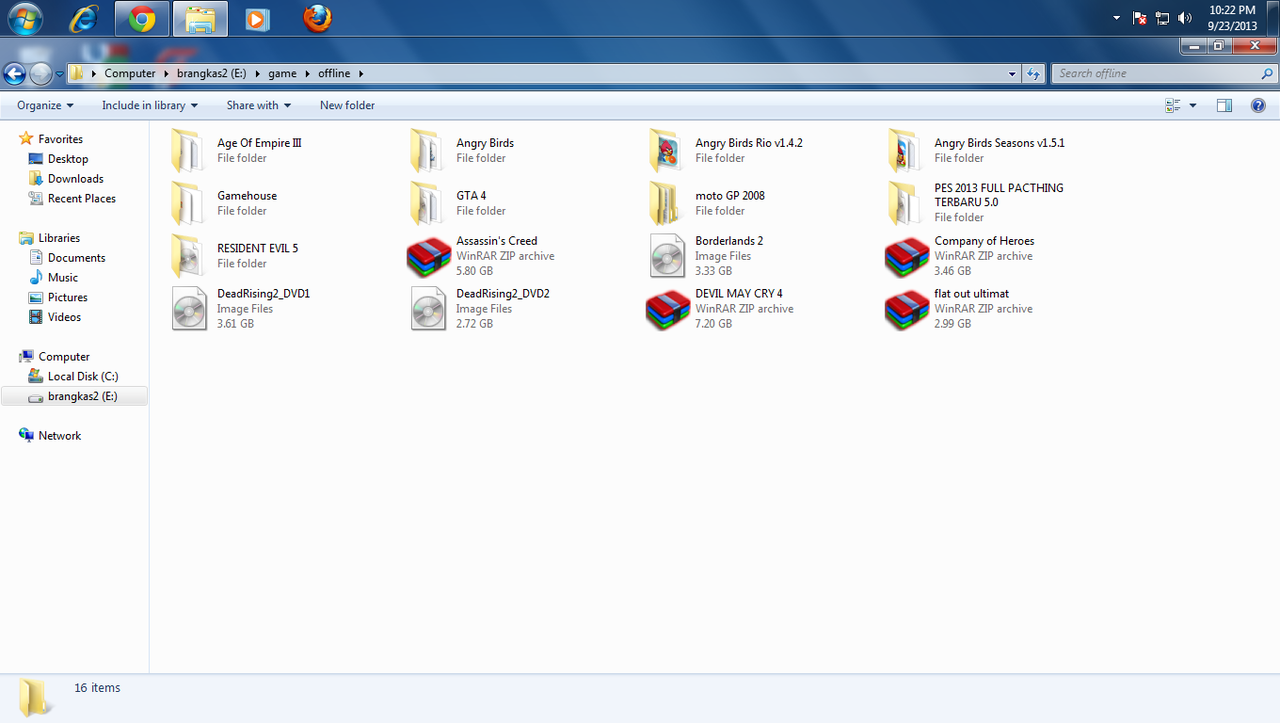The image size is (1280, 723).
Task: Open the view options dropdown arrow
Action: tap(1193, 105)
